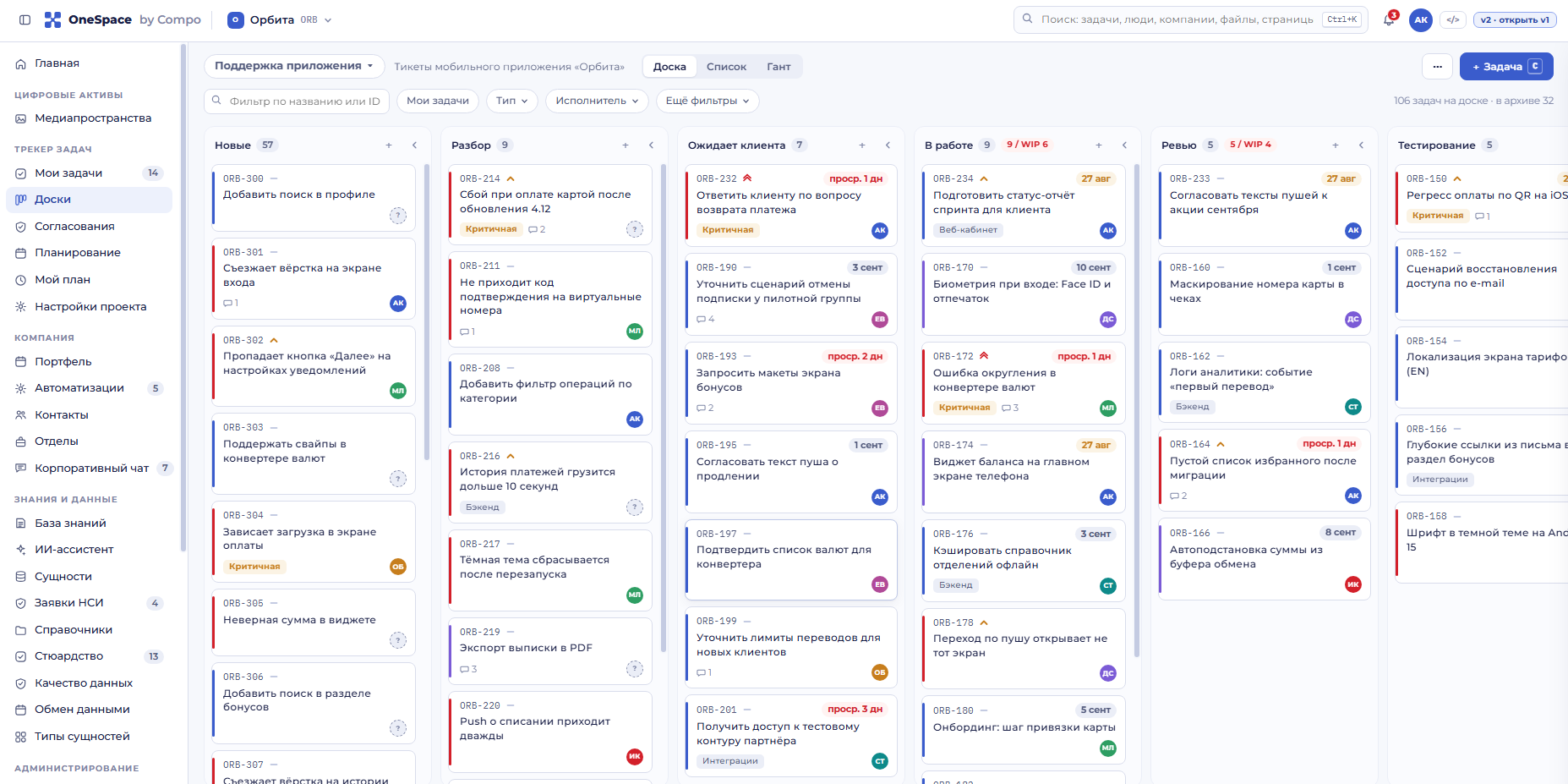
Task: Toggle the sidebar panel icon beside OneSpace logo
Action: [25, 19]
